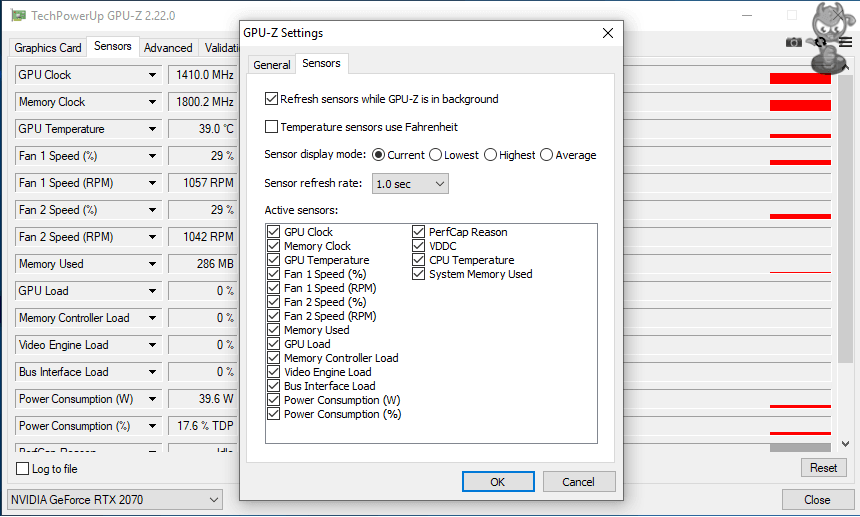Click the camera screenshot icon in GPU-Z

tap(794, 42)
